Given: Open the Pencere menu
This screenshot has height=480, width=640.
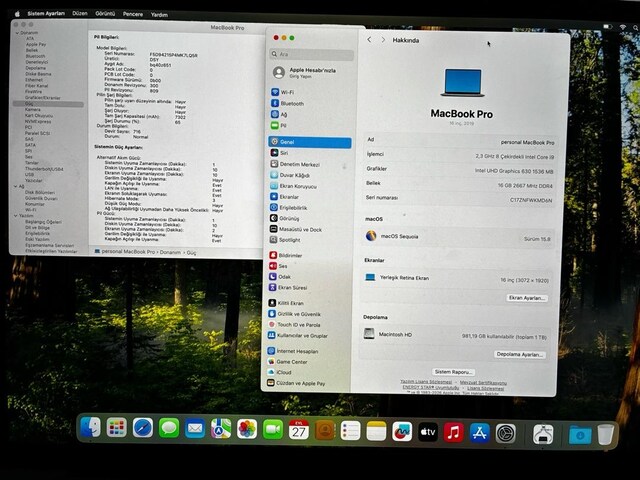Looking at the screenshot, I should (x=133, y=14).
